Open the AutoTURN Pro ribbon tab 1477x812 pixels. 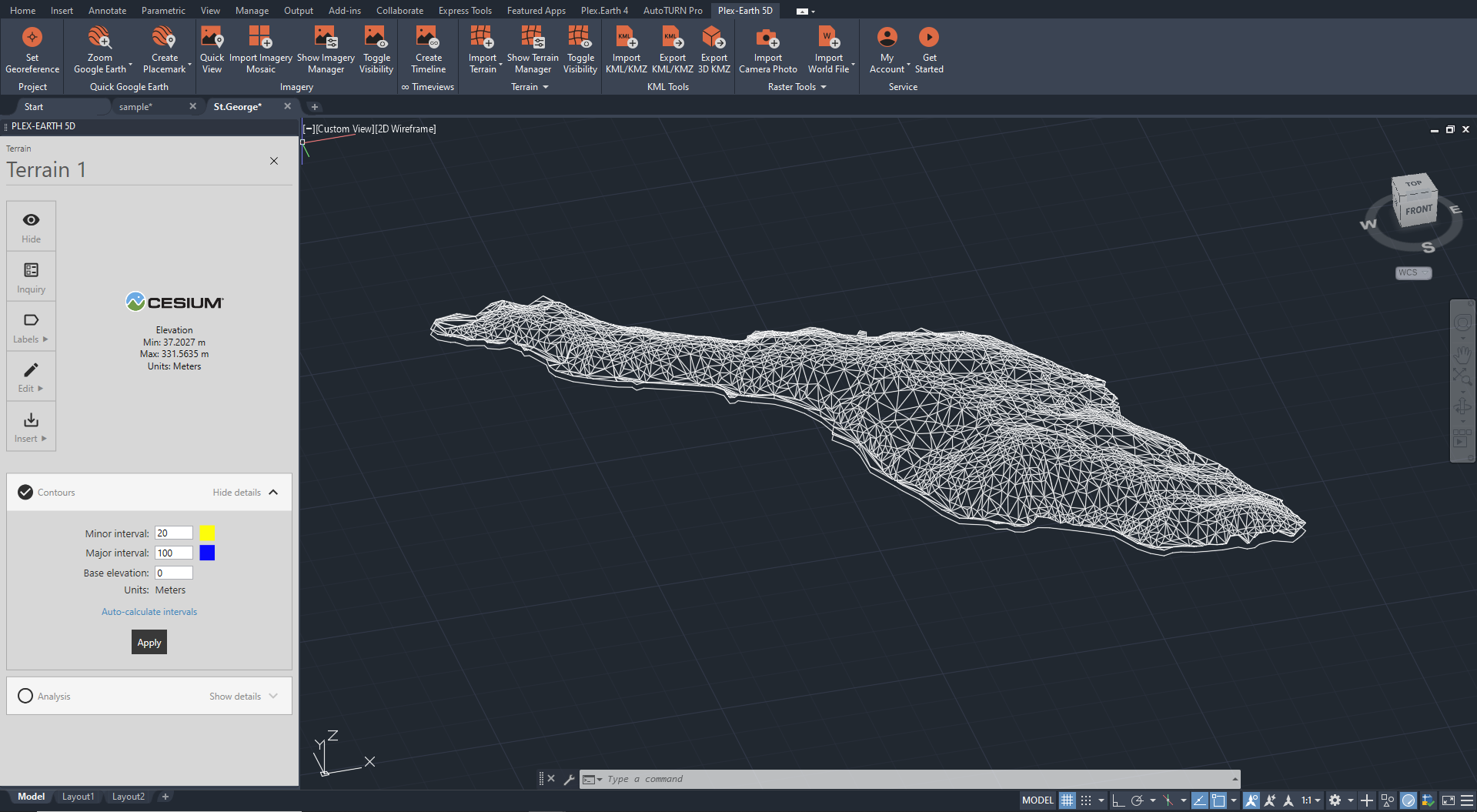point(673,10)
